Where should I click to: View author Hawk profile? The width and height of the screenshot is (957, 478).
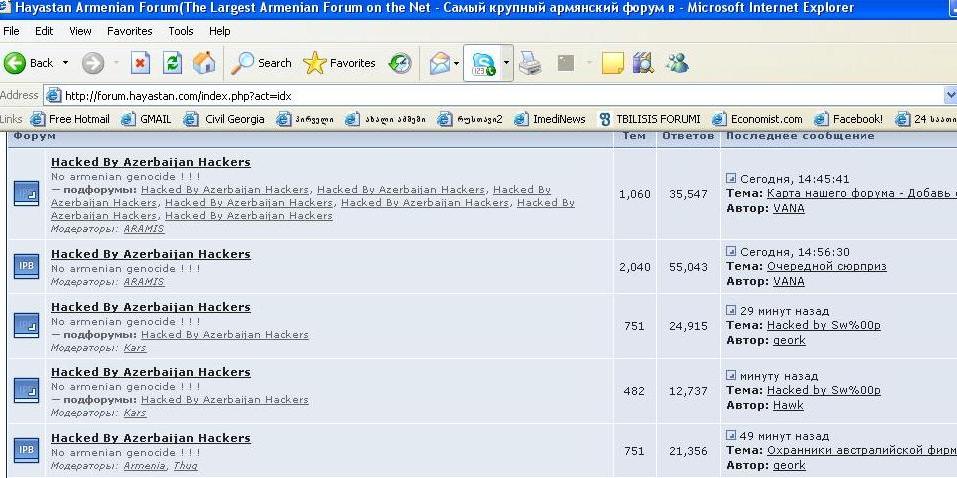[x=788, y=405]
